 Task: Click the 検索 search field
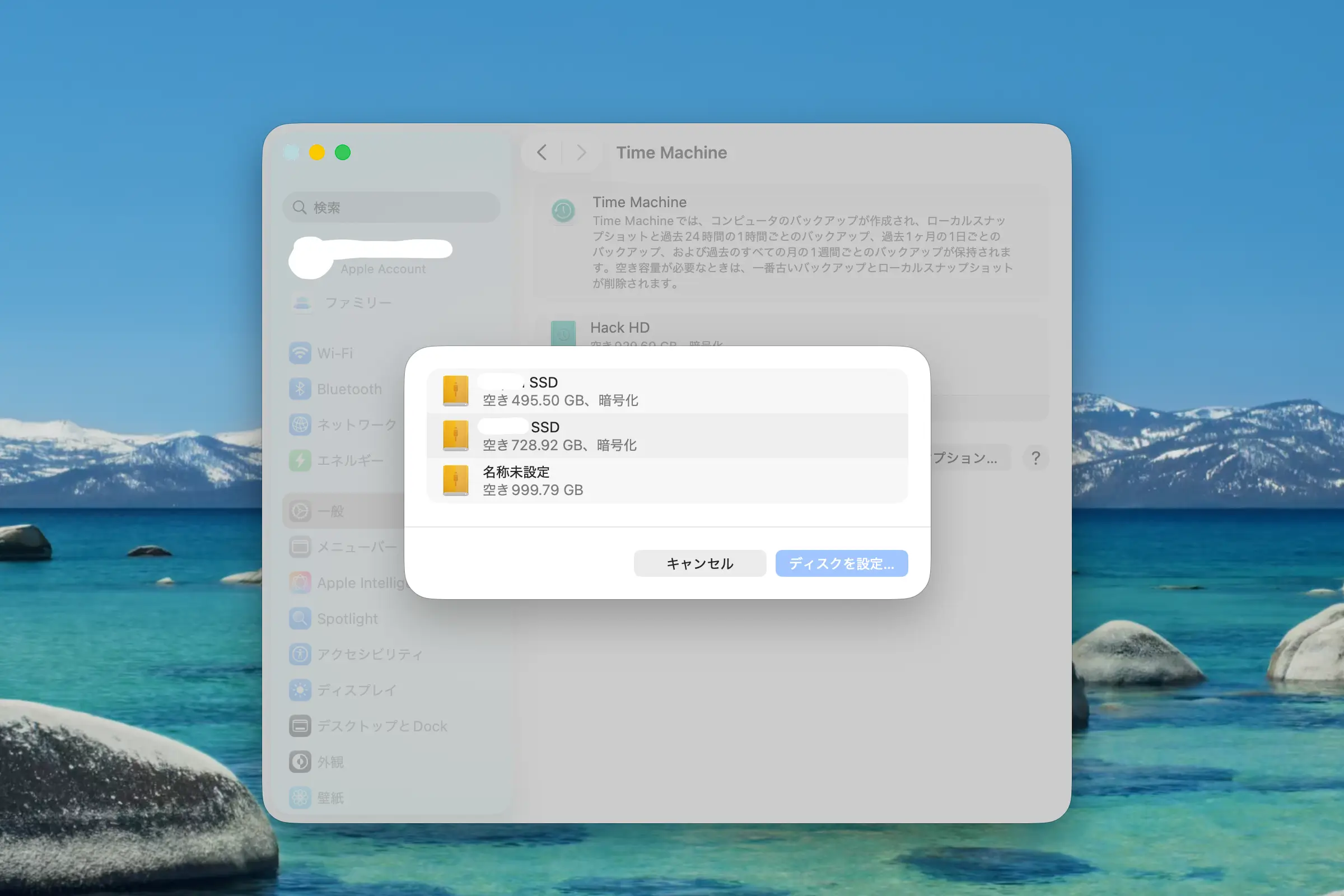click(x=391, y=207)
